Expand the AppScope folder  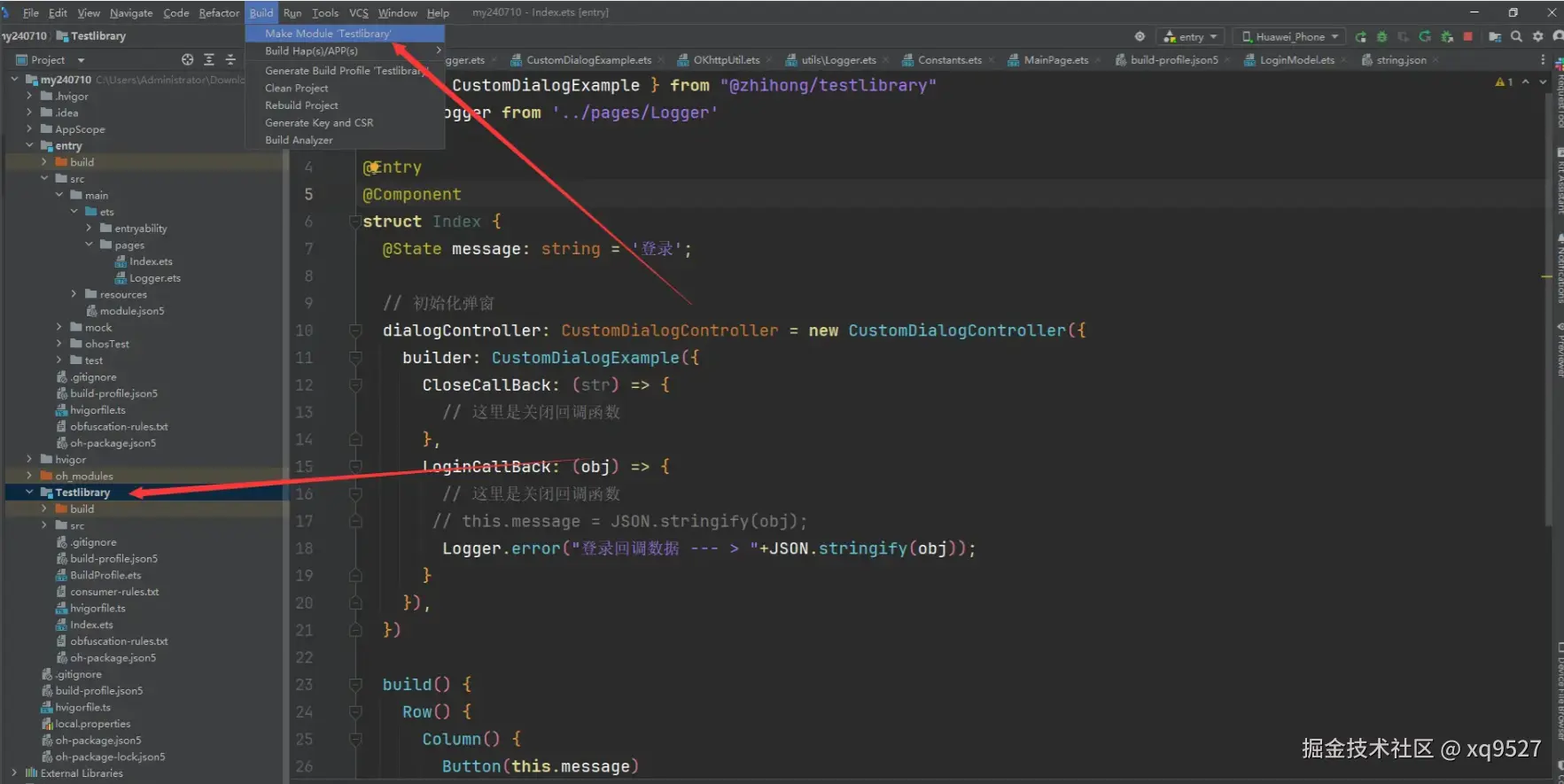(x=29, y=128)
